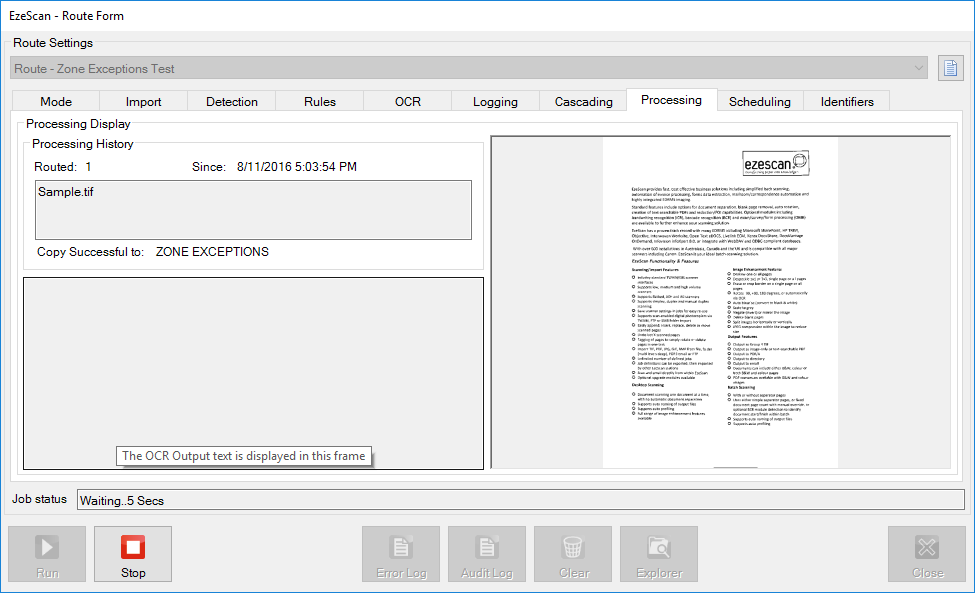Select the Rules tab
Viewport: 975px width, 593px height.
(320, 101)
